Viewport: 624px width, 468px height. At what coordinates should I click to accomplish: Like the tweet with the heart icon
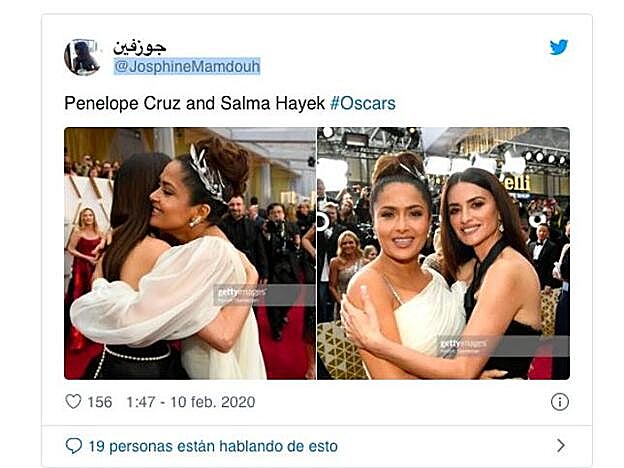pyautogui.click(x=73, y=402)
